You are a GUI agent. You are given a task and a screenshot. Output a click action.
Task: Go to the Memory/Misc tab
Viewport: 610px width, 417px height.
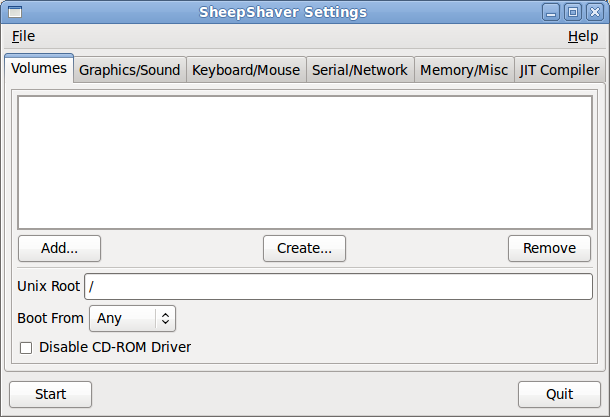tap(464, 70)
